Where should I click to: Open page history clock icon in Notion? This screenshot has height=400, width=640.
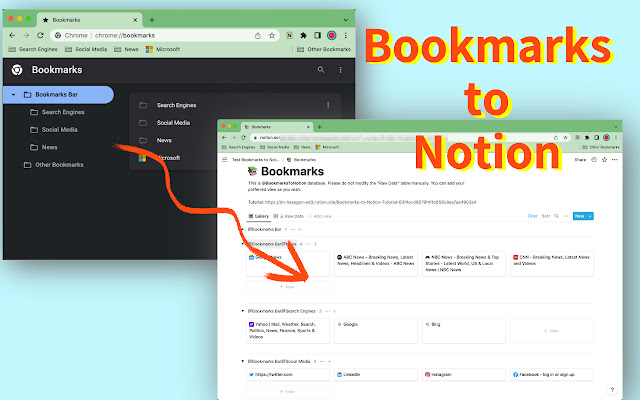coord(594,160)
